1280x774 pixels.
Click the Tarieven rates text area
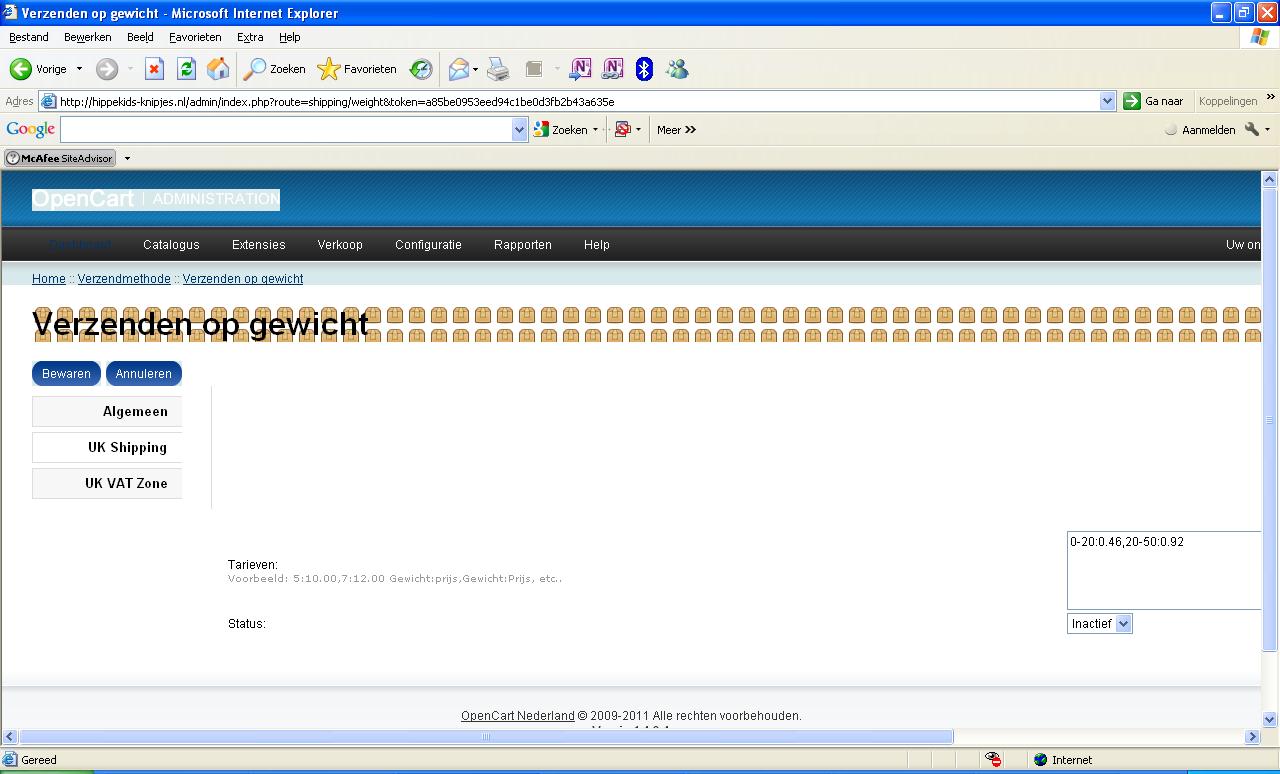click(x=1164, y=570)
